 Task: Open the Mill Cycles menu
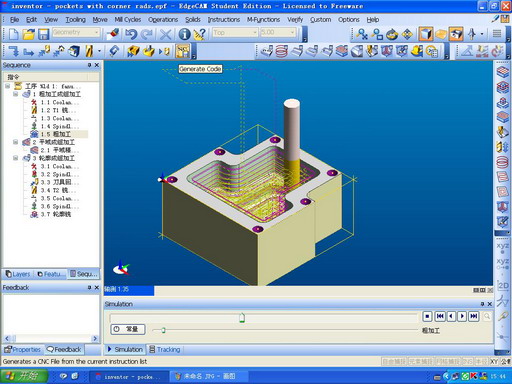pos(128,20)
